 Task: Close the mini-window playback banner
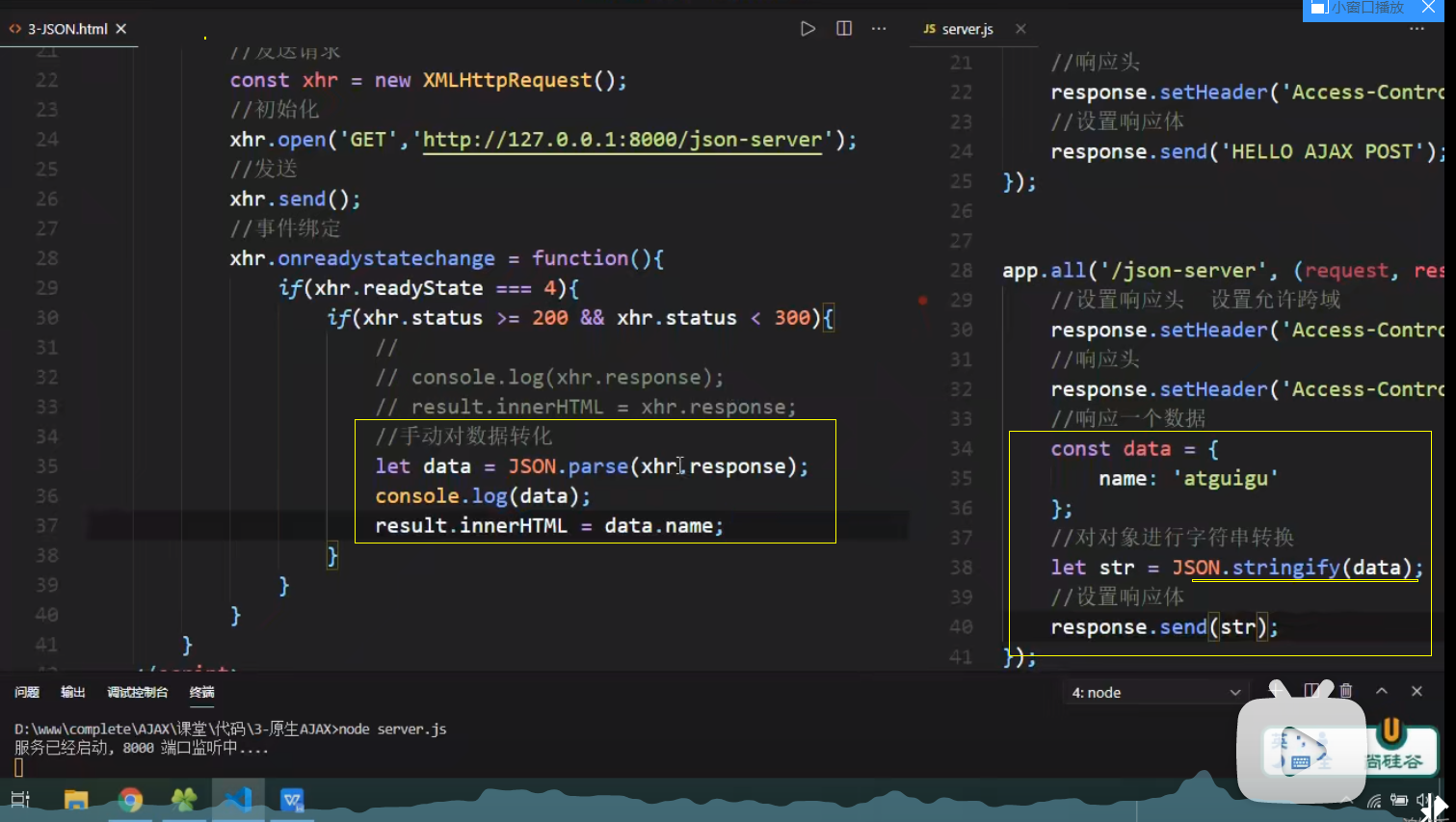1428,9
